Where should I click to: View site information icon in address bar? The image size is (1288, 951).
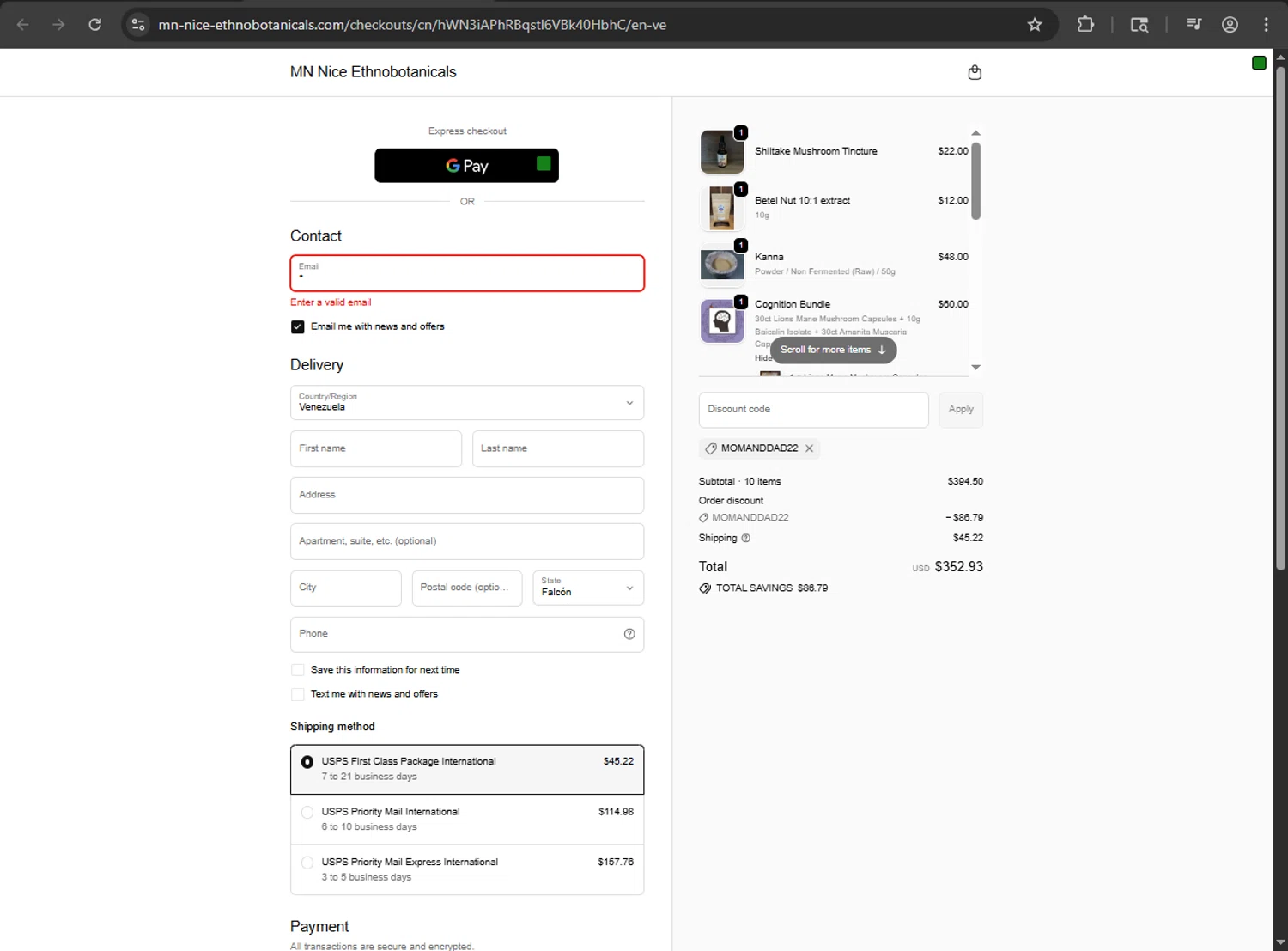point(138,25)
